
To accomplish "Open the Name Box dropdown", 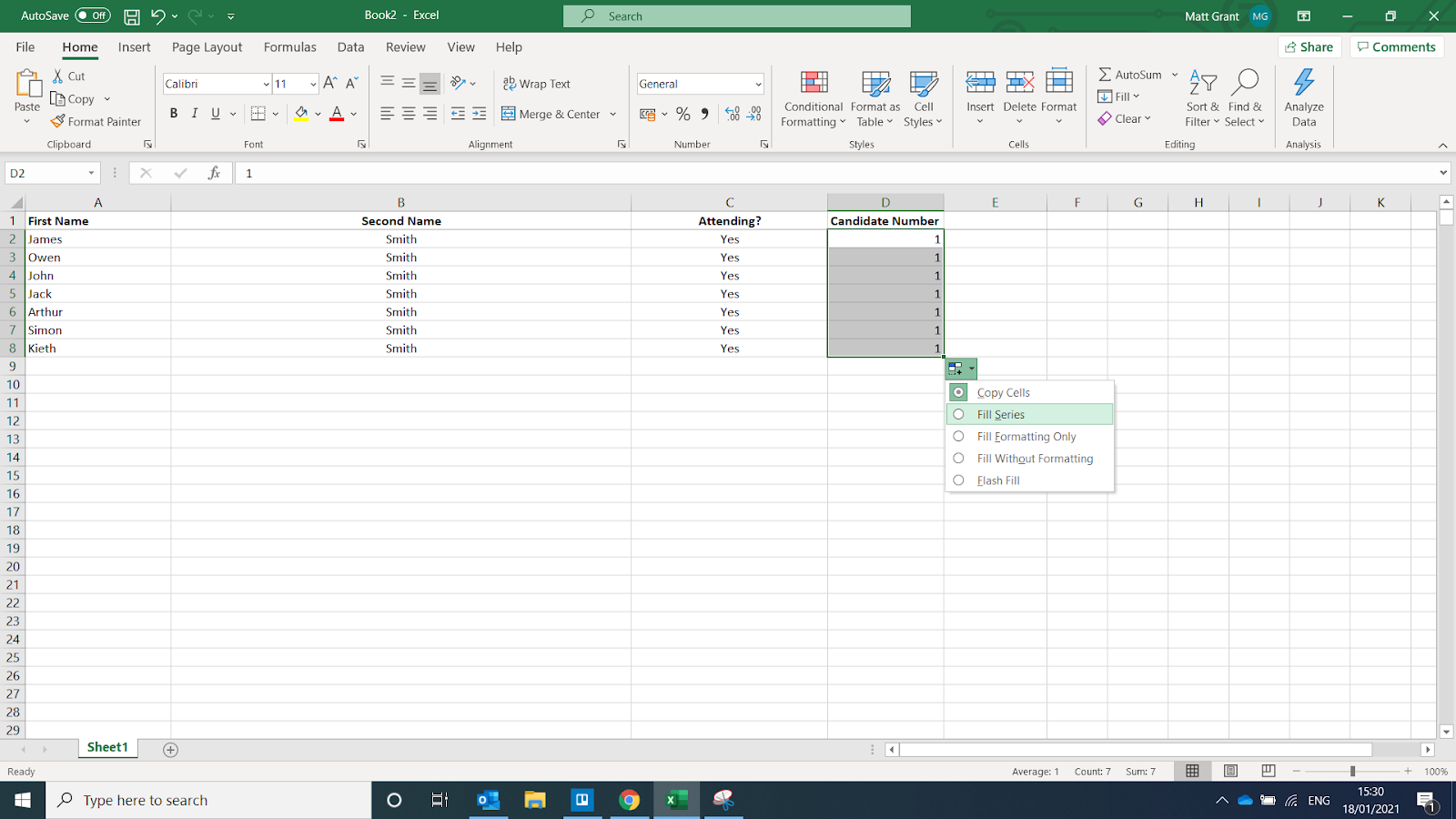I will [91, 173].
